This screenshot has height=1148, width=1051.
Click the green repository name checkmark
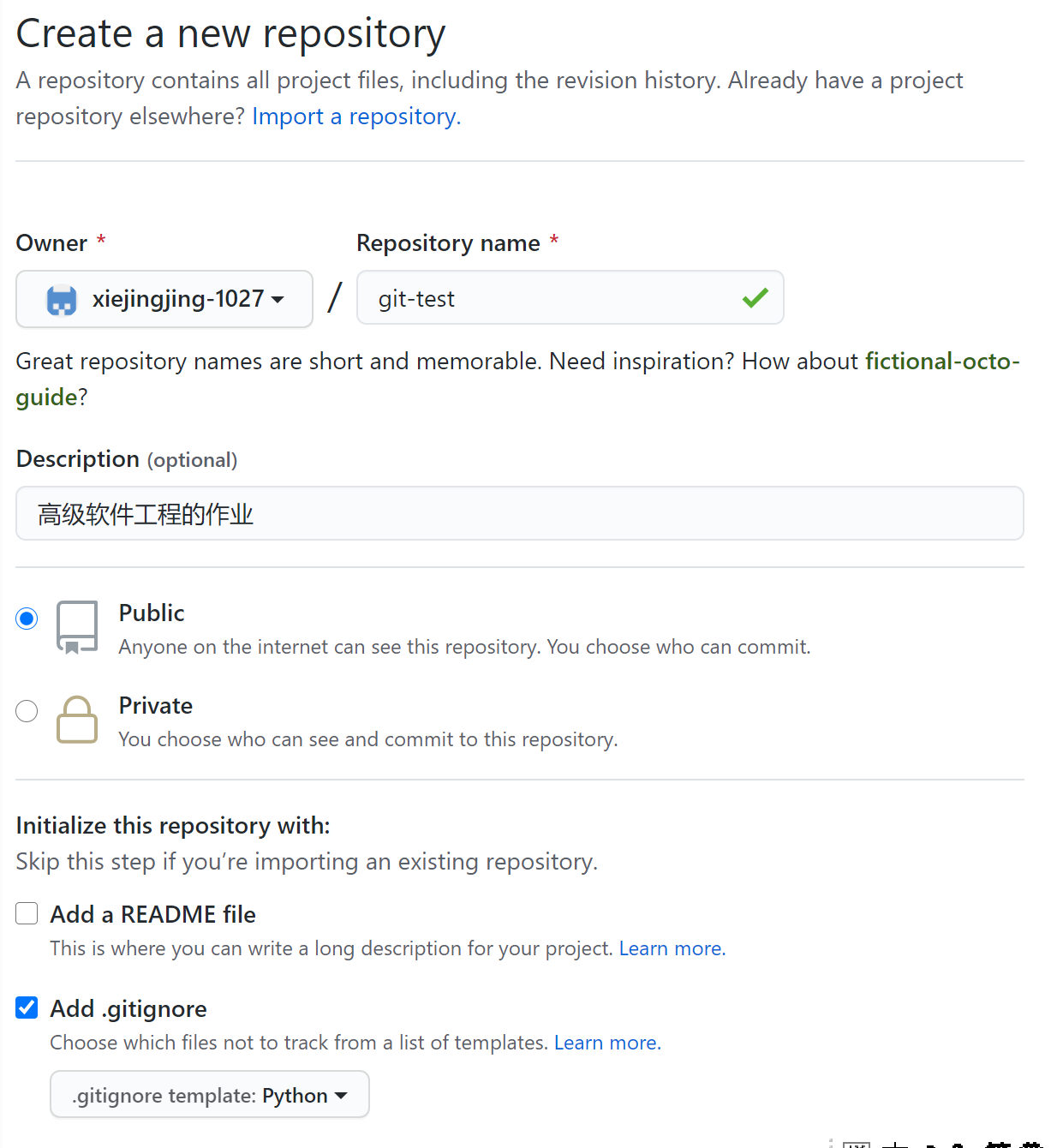(x=755, y=298)
